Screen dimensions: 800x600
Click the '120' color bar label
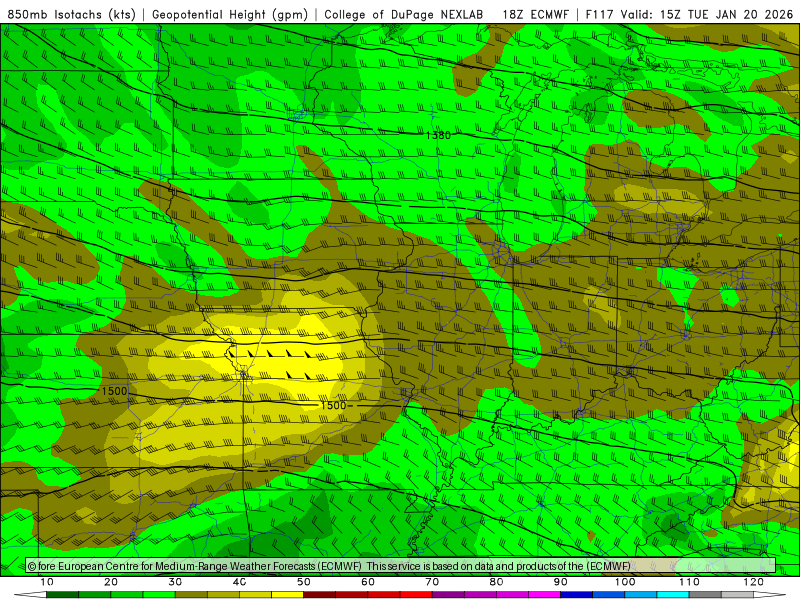(x=754, y=582)
